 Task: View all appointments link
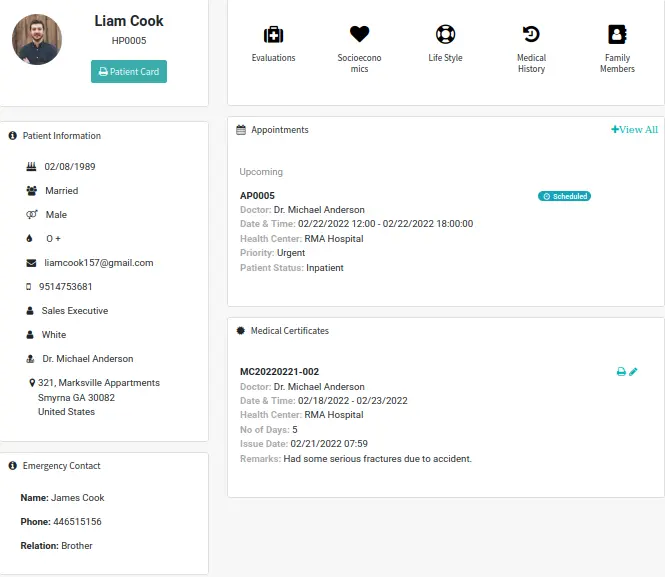click(634, 130)
